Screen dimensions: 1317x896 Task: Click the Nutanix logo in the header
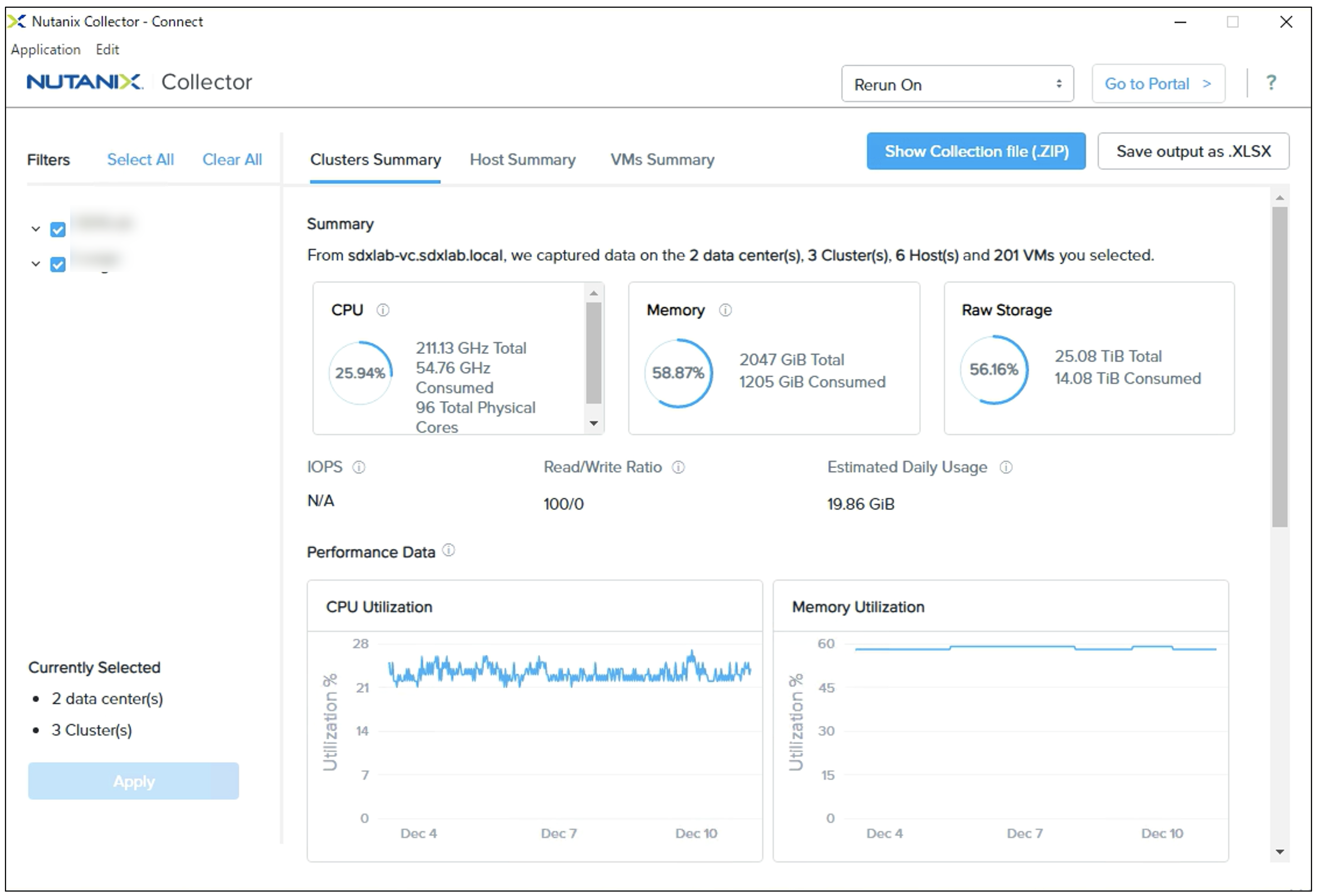pyautogui.click(x=85, y=81)
